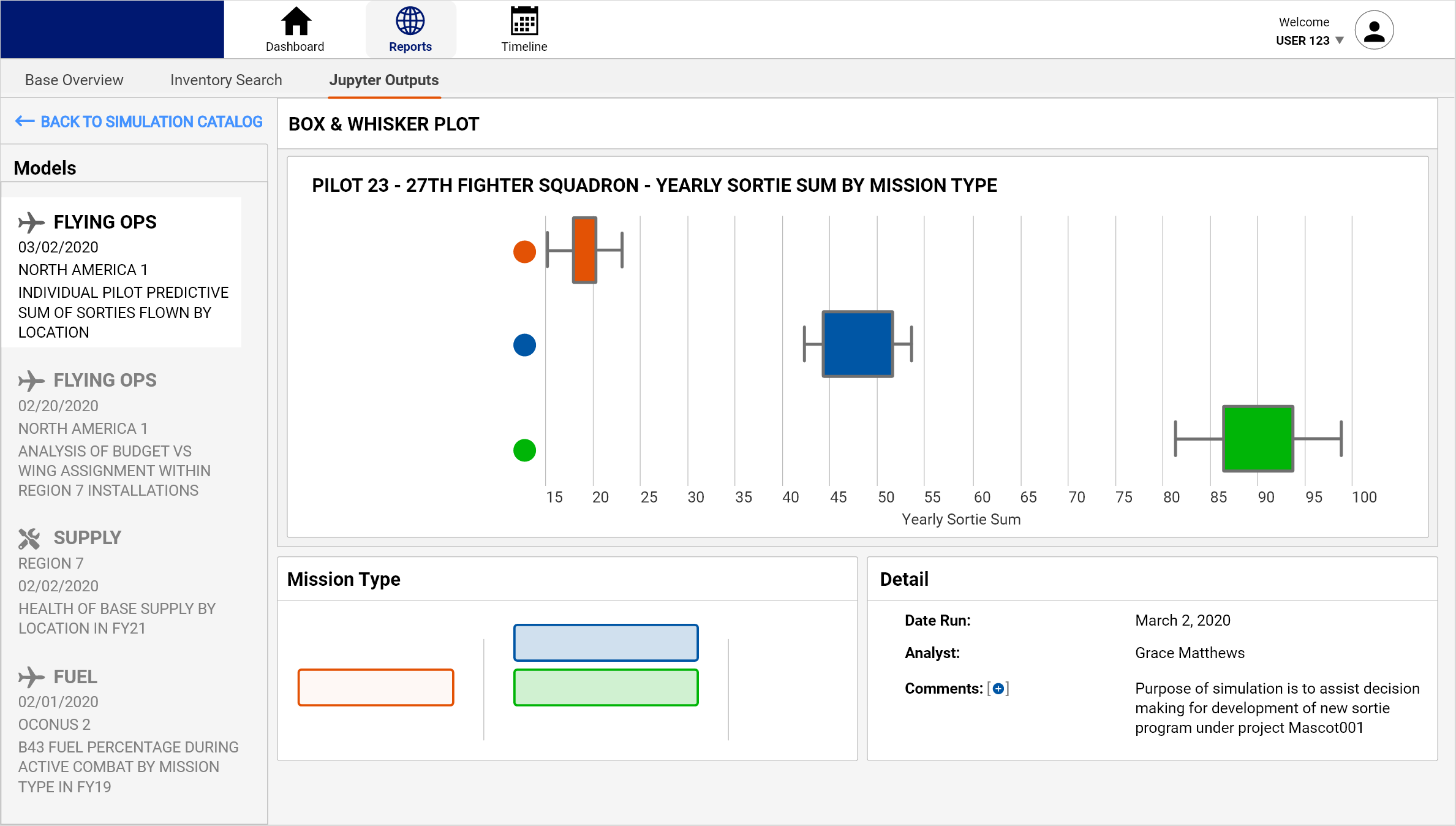This screenshot has width=1456, height=826.
Task: Toggle the green mission type marker
Action: click(x=524, y=450)
